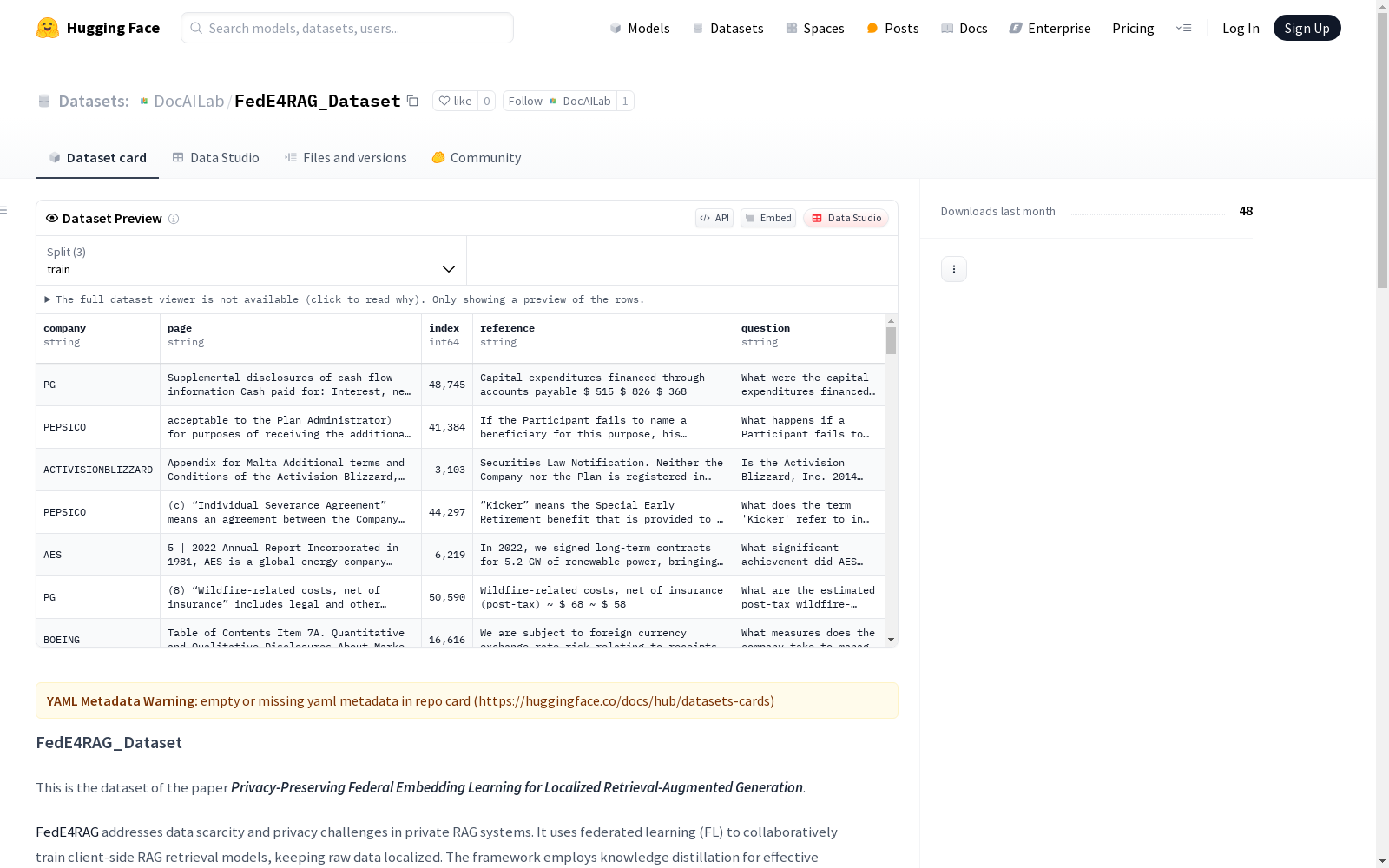Open the Dataset Preview info icon
1389x868 pixels.
pos(174,219)
